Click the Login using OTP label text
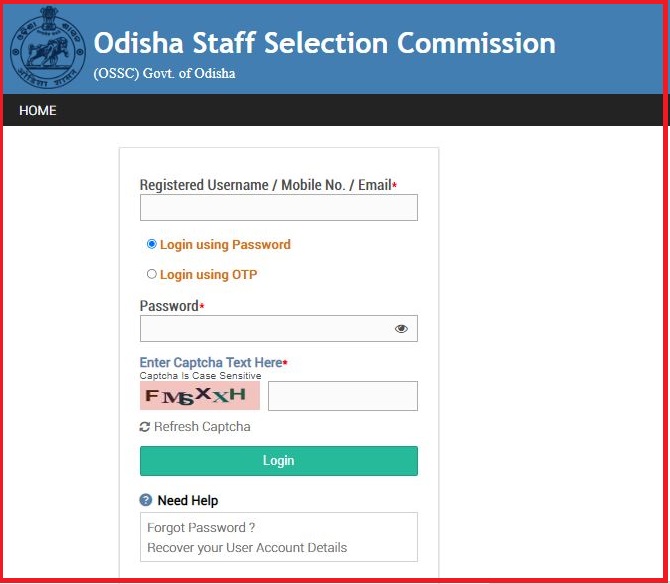This screenshot has width=670, height=584. tap(209, 274)
